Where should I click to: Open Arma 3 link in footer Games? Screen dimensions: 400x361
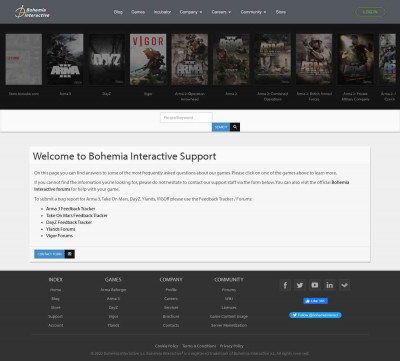click(113, 299)
